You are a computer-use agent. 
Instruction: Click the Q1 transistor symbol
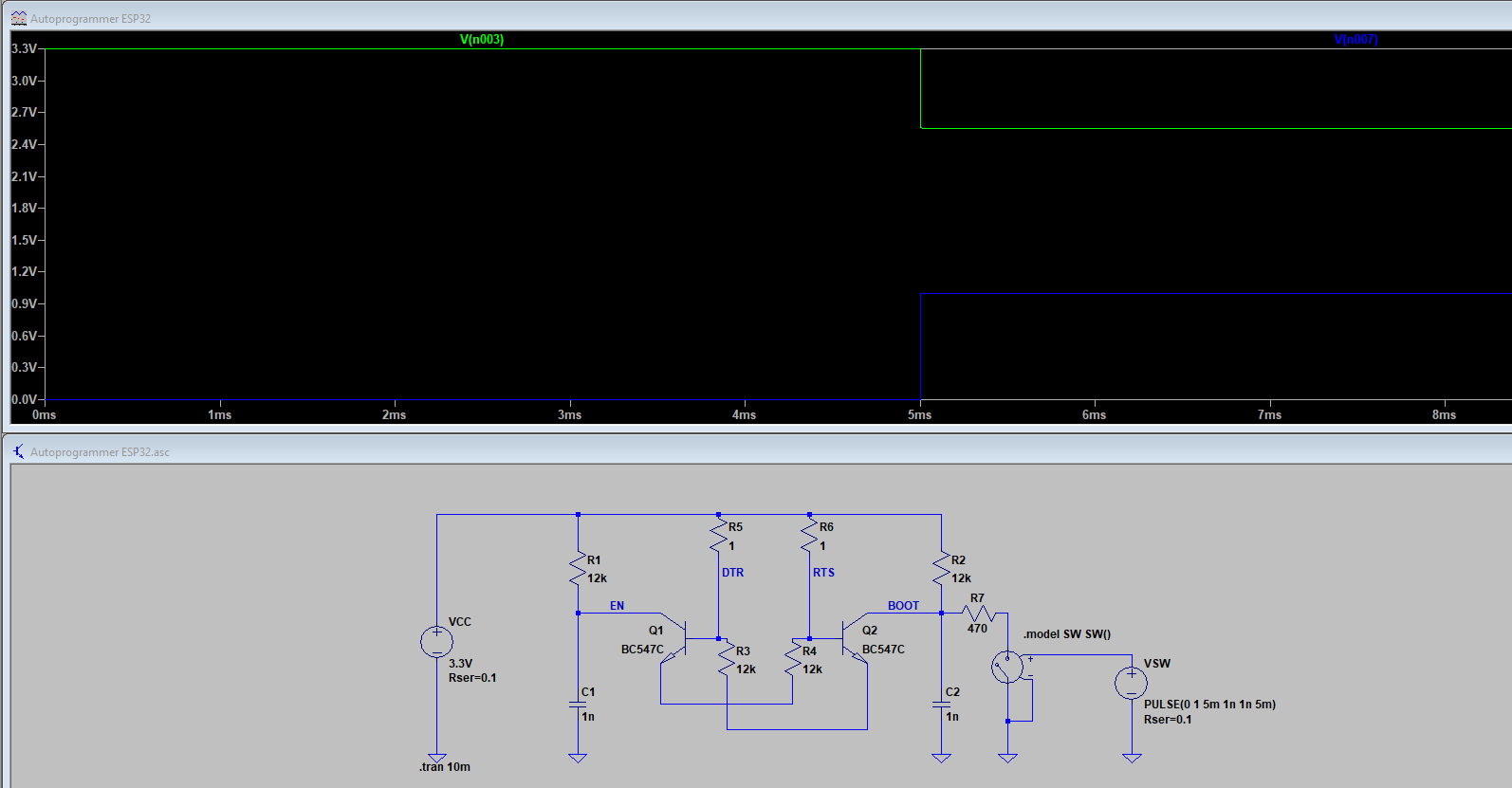pos(674,638)
